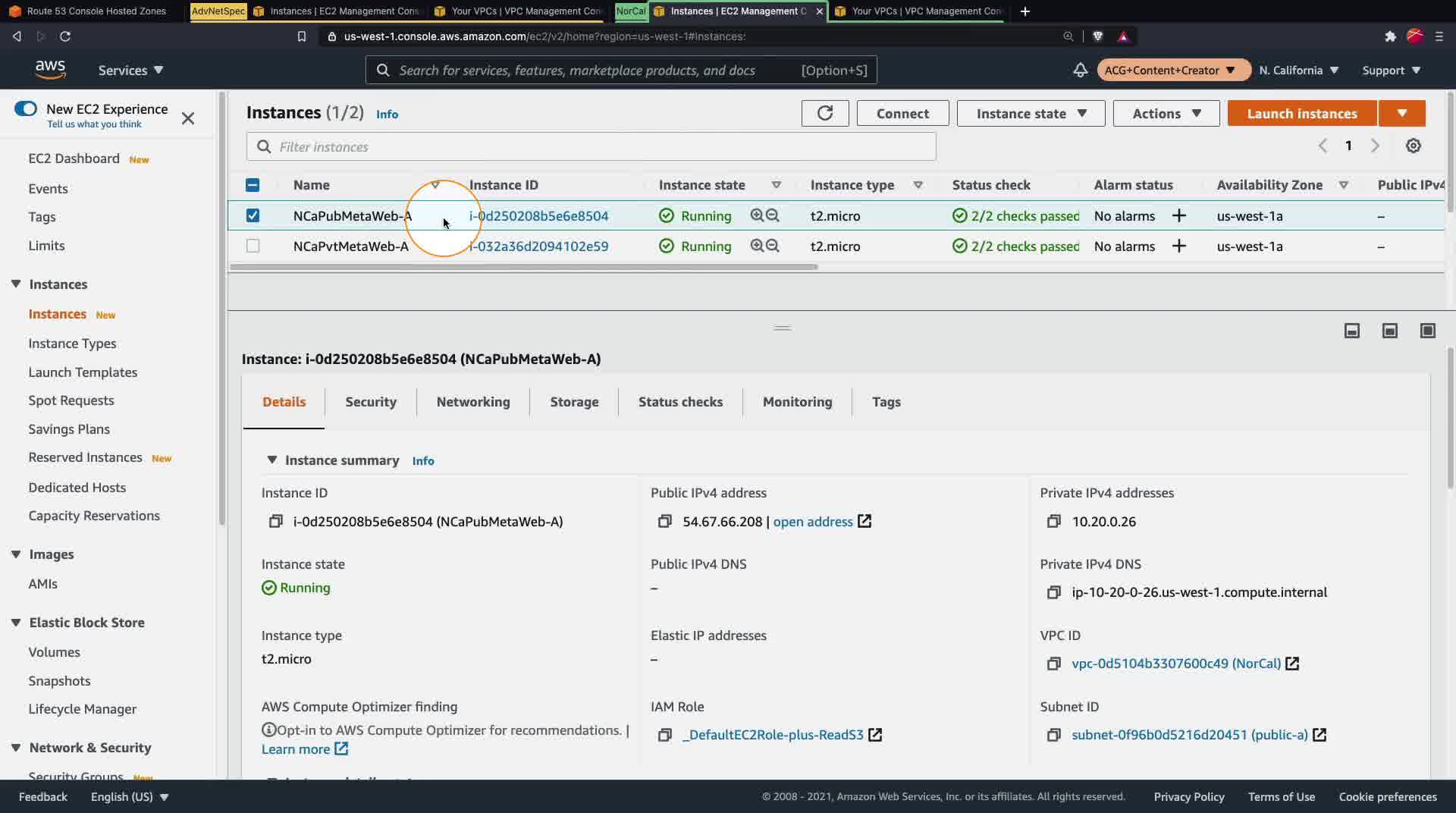
Task: Add alarm for NCaPubMetaWeb-A
Action: (x=1178, y=215)
